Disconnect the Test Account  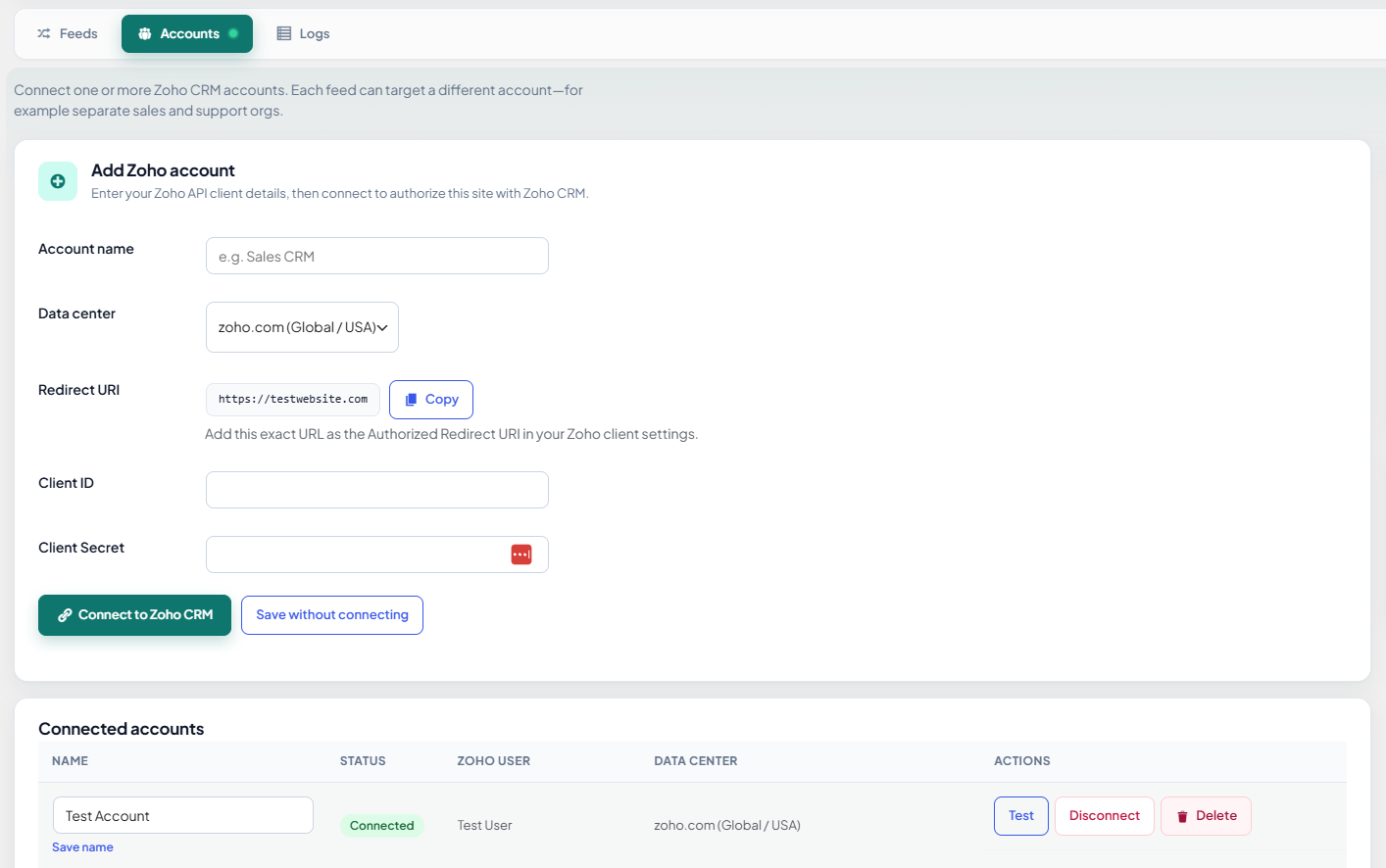1105,816
